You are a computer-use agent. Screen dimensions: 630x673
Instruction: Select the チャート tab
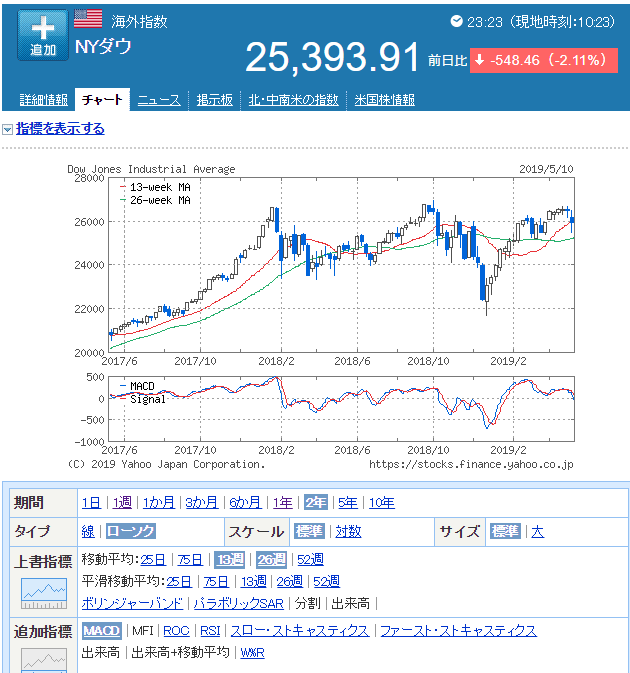point(102,100)
